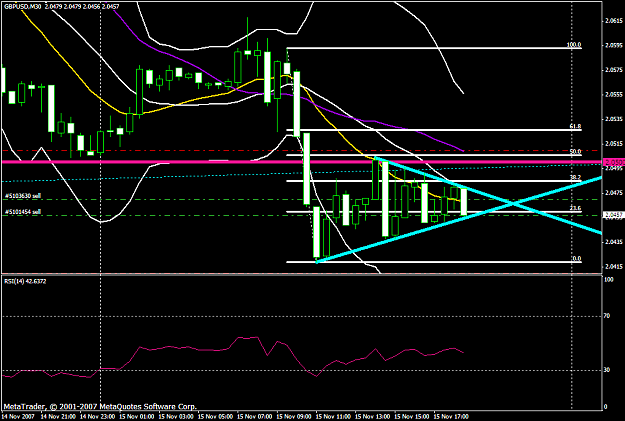
Task: Click the 15 Nov 17:00 time label
Action: coord(451,417)
